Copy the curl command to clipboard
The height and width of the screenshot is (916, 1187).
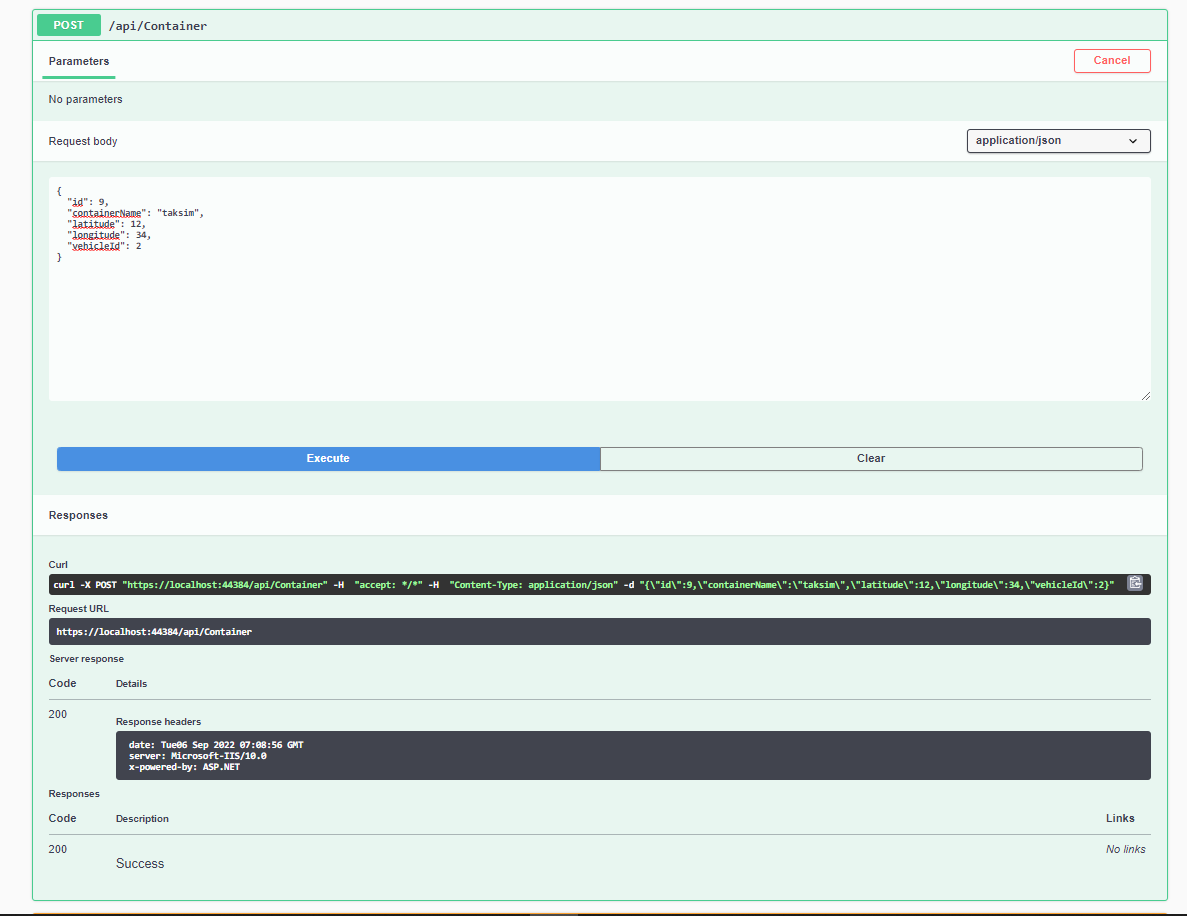tap(1135, 583)
